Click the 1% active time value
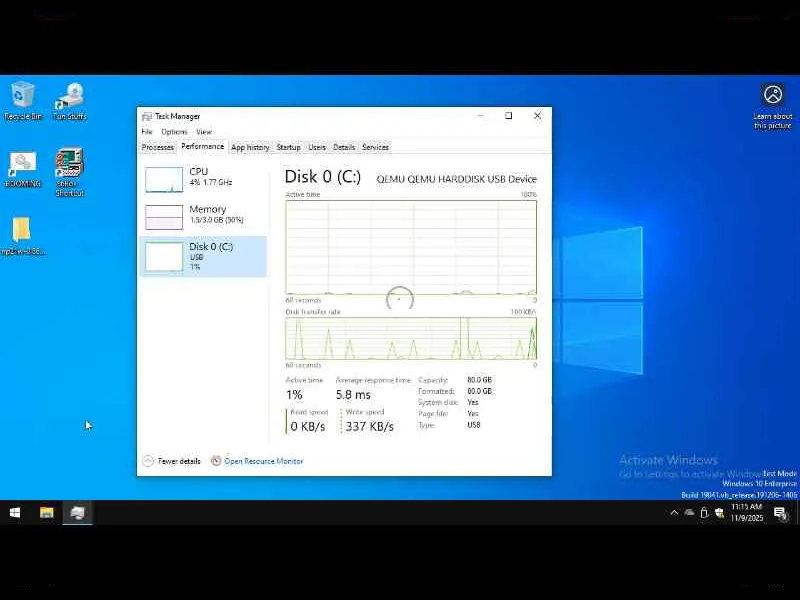 click(x=294, y=395)
